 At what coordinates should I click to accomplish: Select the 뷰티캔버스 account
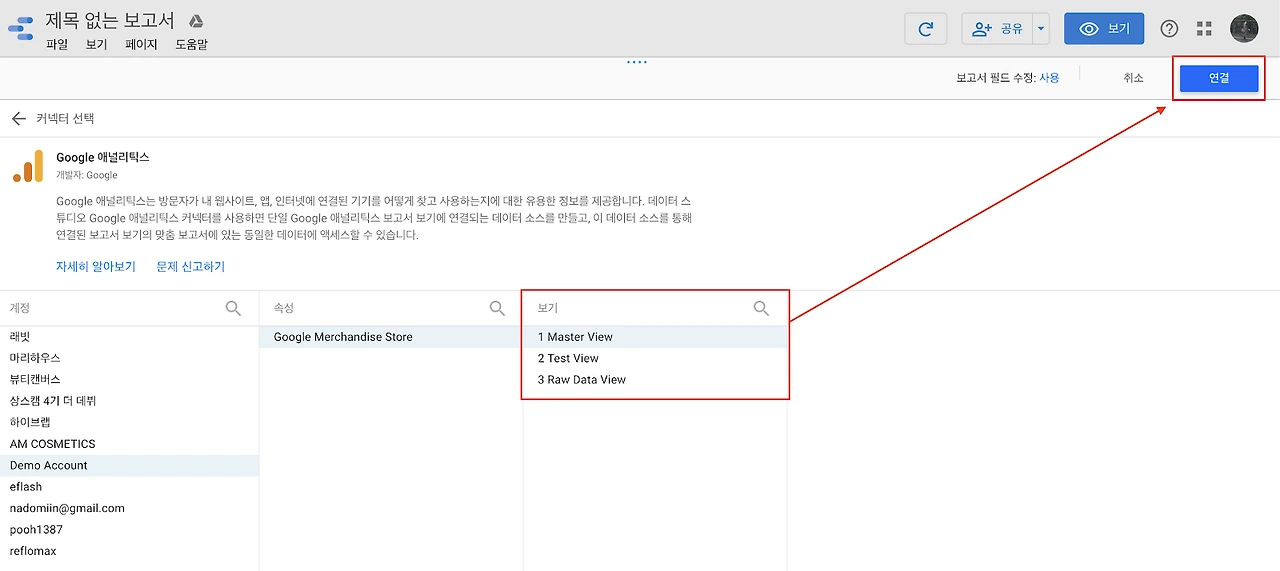(129, 379)
